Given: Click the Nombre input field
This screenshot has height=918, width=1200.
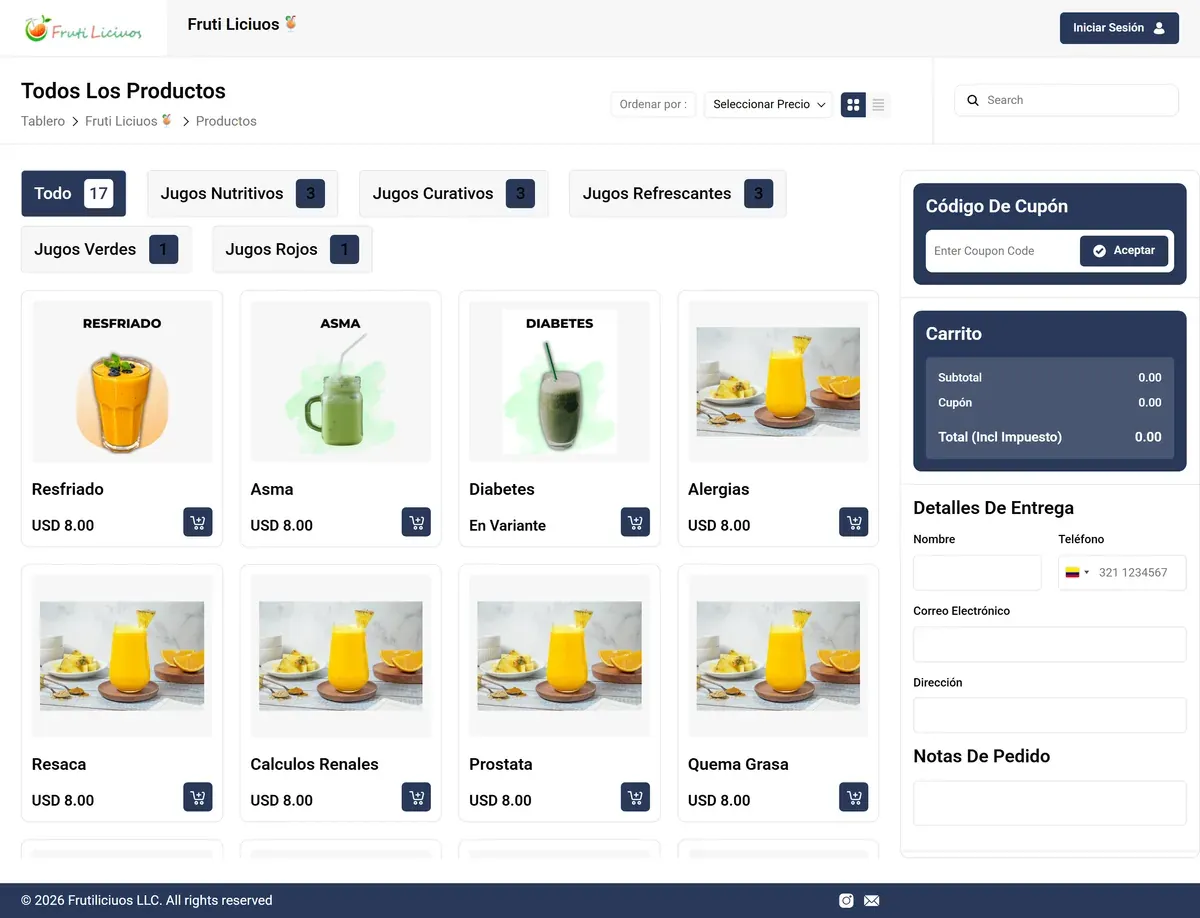Looking at the screenshot, I should pos(977,573).
